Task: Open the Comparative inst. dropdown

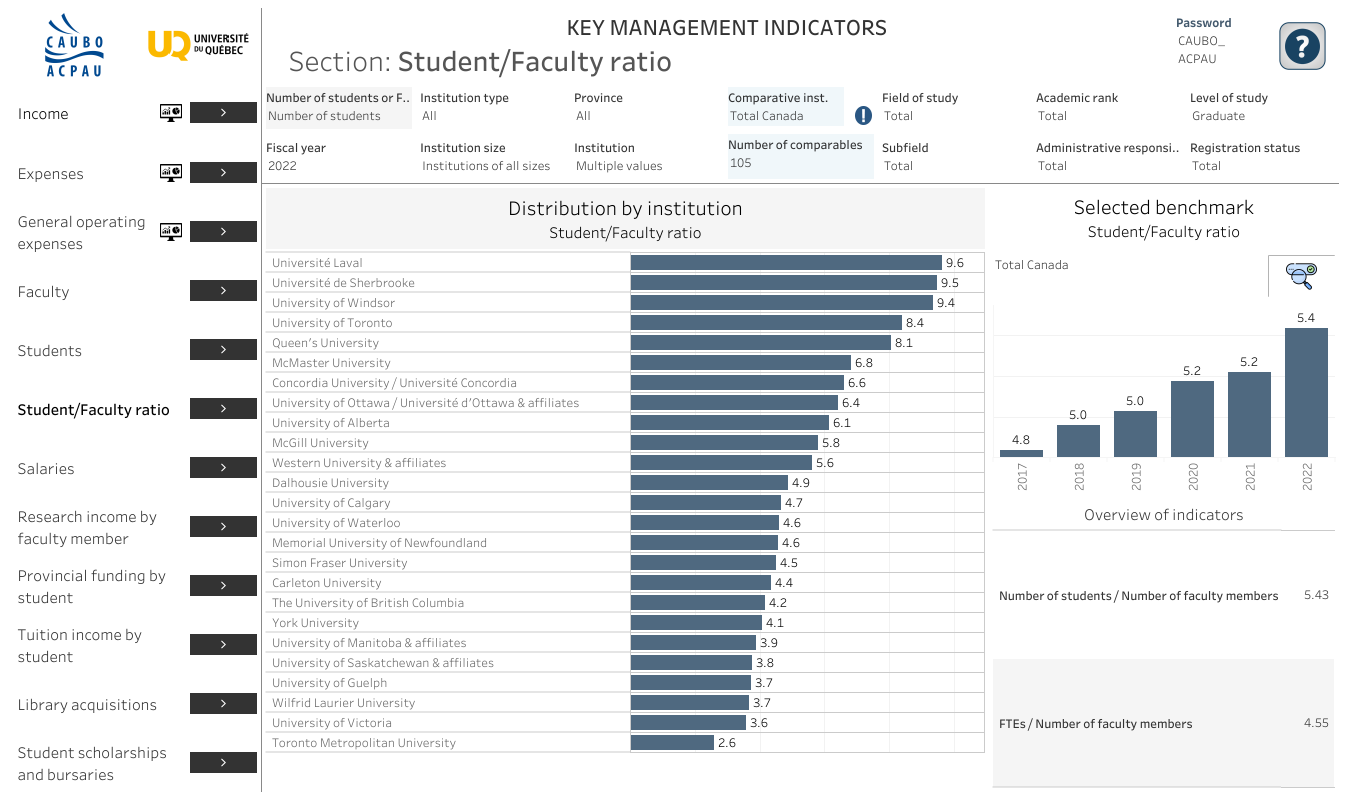Action: tap(784, 116)
